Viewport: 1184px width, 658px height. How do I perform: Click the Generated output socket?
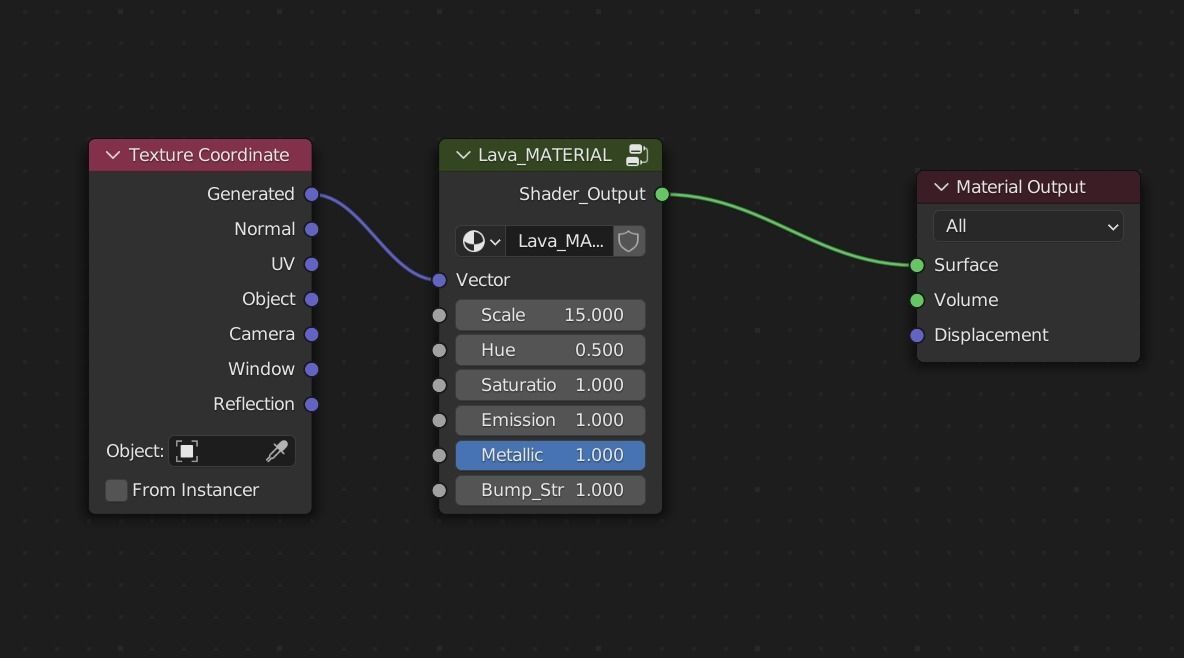click(x=311, y=194)
